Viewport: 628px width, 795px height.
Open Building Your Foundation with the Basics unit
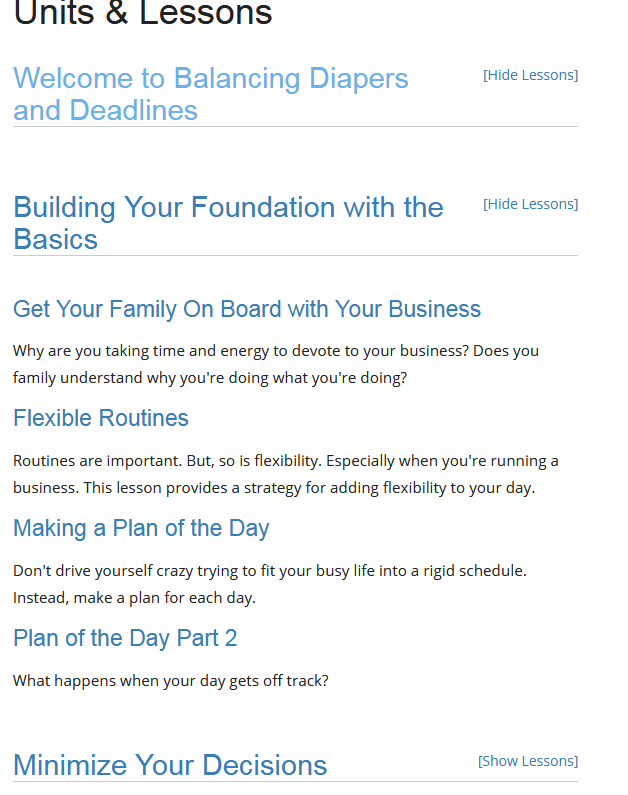pos(228,222)
